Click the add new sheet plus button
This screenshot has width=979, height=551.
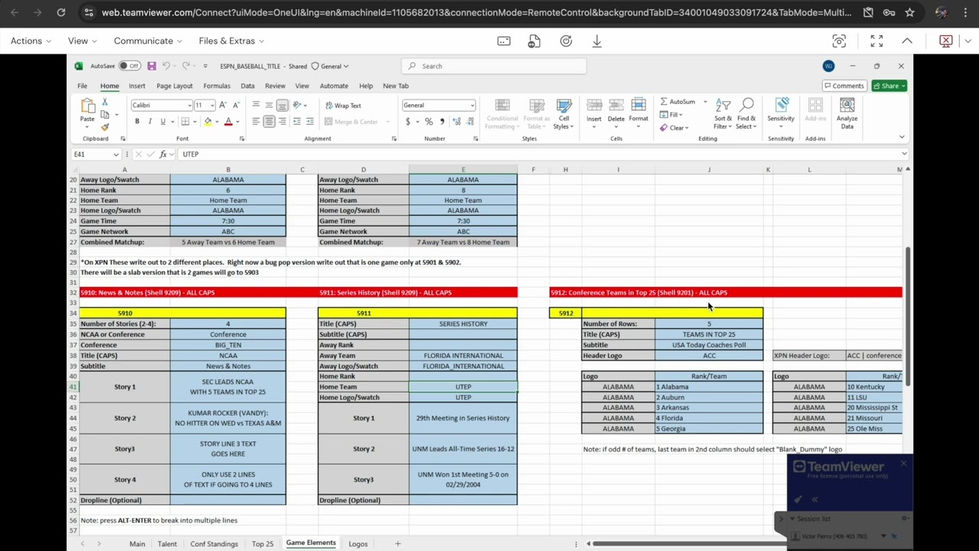[x=398, y=544]
